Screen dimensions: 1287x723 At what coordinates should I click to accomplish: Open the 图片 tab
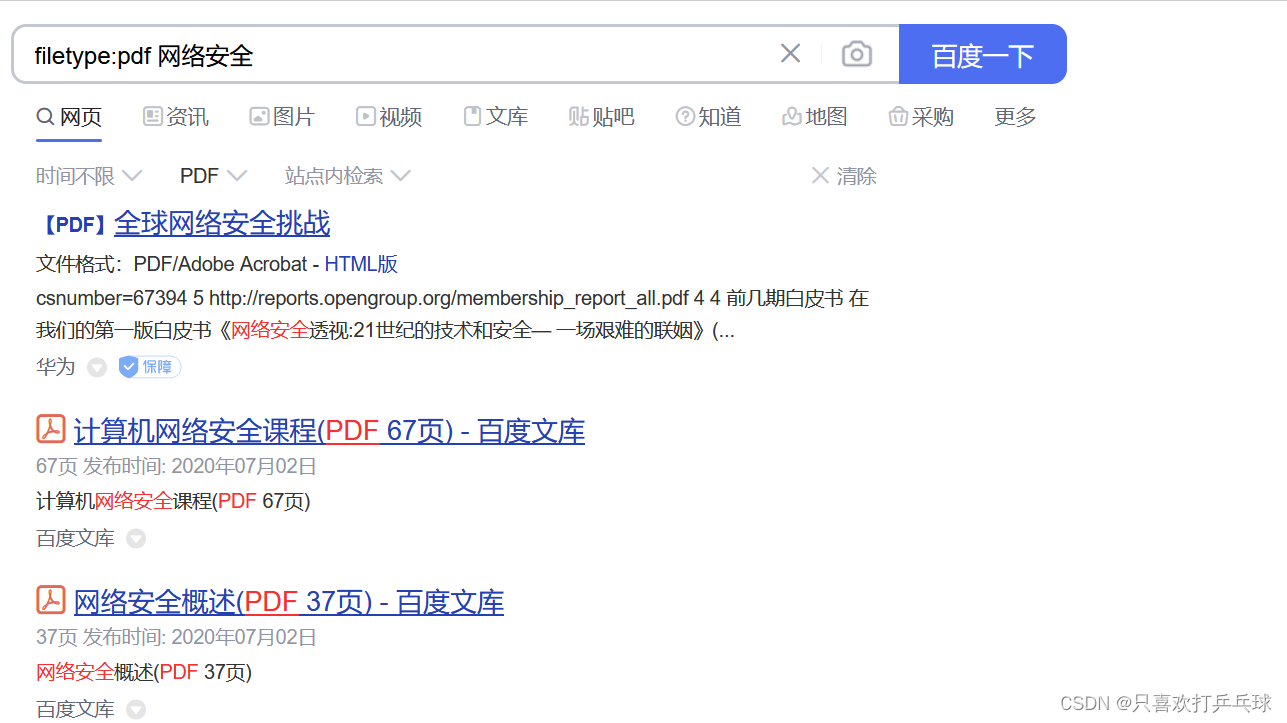tap(282, 117)
